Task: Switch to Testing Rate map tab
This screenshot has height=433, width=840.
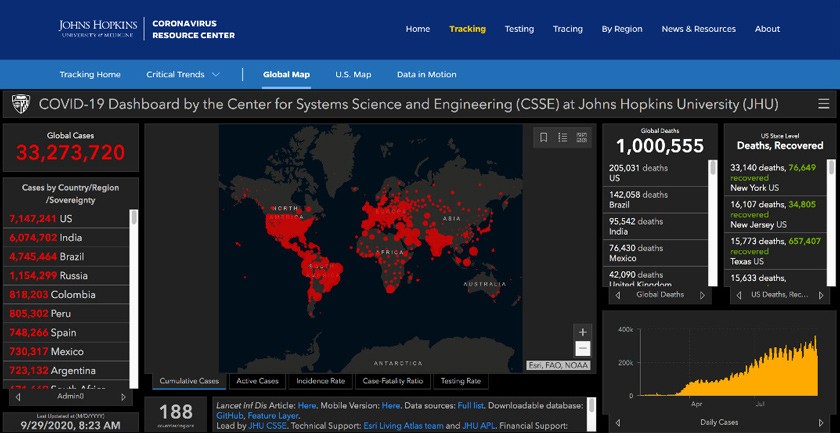Action: coord(460,381)
